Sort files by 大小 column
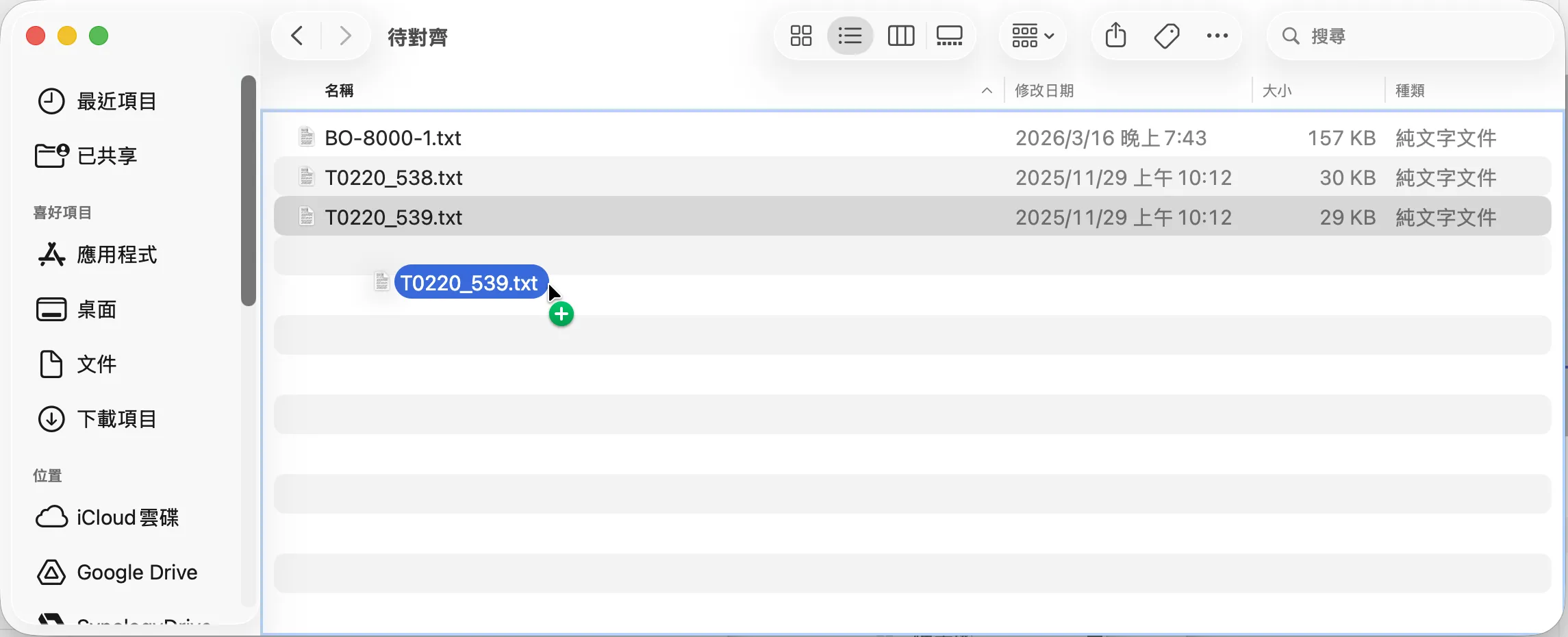Viewport: 1568px width, 637px height. (x=1277, y=90)
